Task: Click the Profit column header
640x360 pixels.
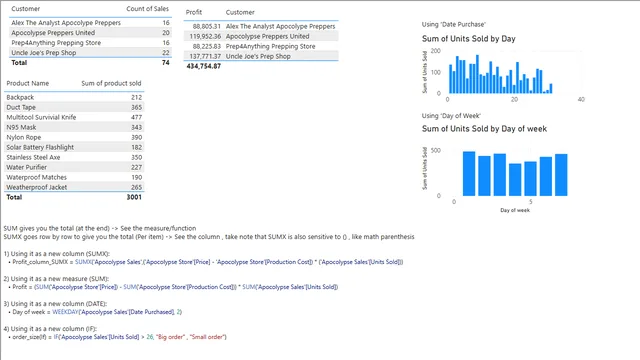Action: pos(194,12)
